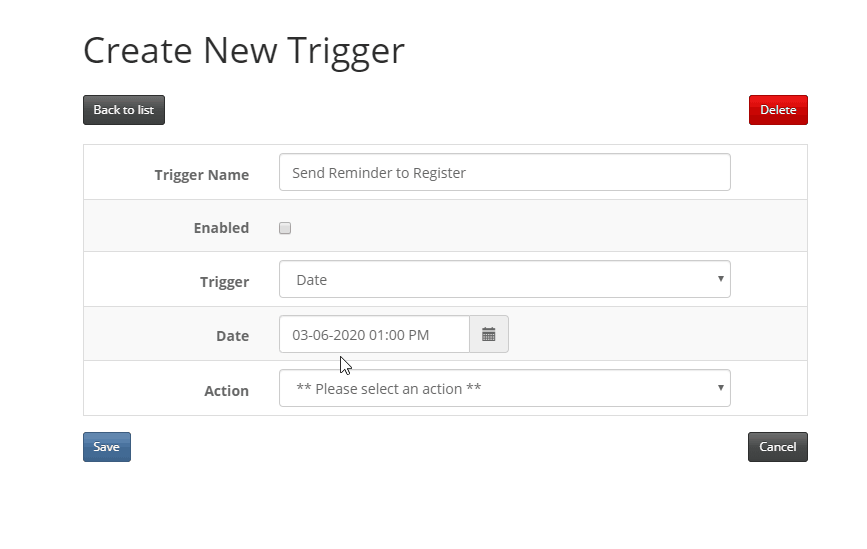Click the Save button
The height and width of the screenshot is (549, 867).
tap(107, 447)
